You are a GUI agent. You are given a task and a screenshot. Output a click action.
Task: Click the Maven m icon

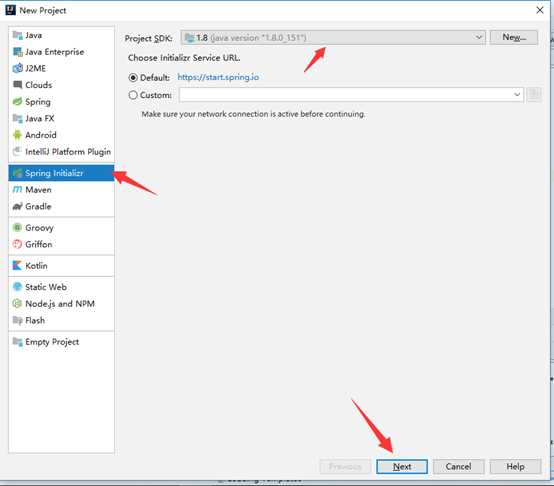(x=17, y=190)
